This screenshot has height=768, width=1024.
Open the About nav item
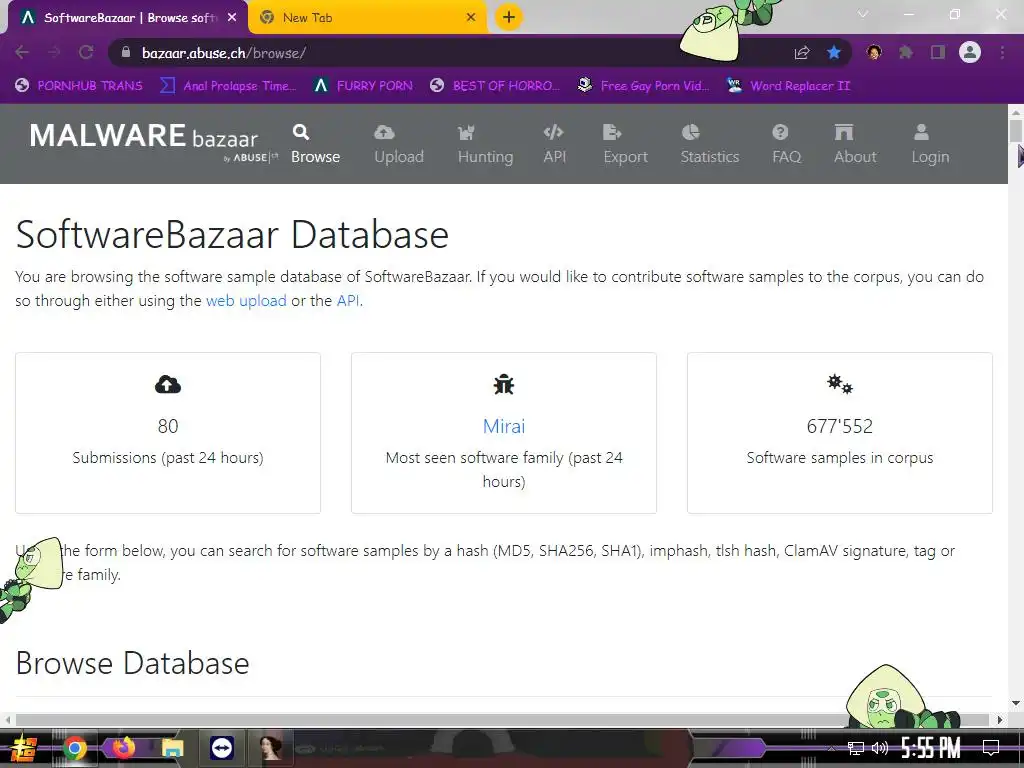(855, 144)
